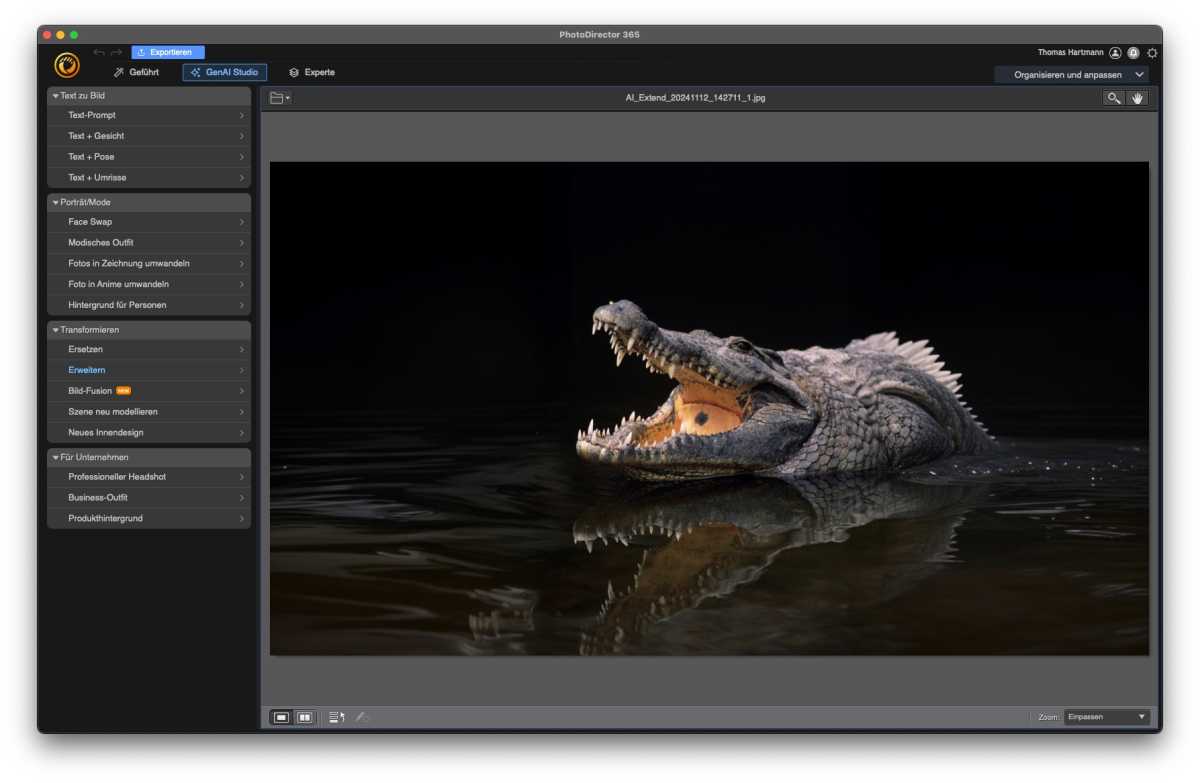Open the Erweitern tool
1200x783 pixels.
click(x=149, y=370)
